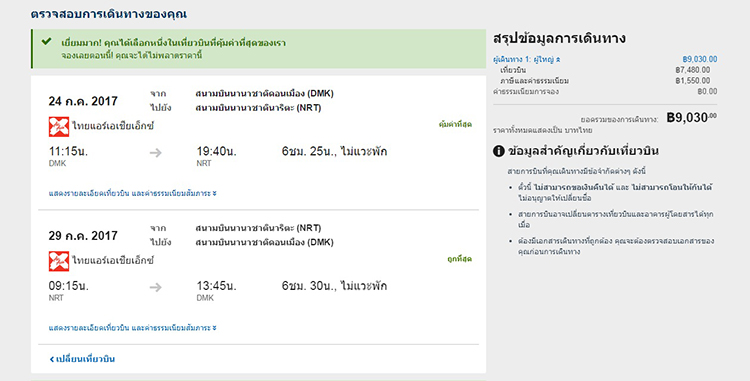Expand flight details for the DMK to NRT flight
This screenshot has height=381, width=750.
132,194
